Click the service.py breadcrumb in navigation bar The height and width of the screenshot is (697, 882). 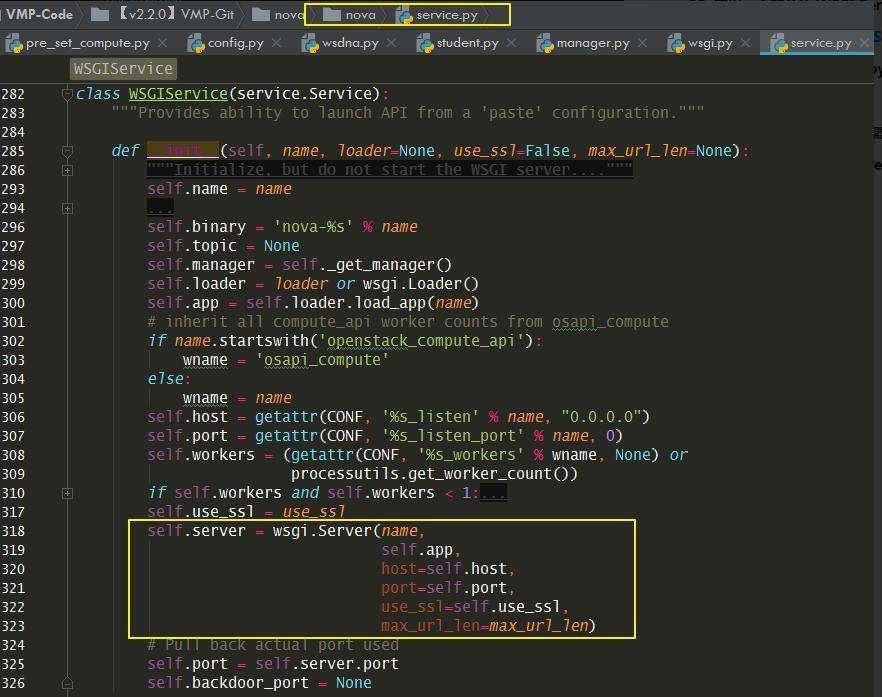[x=437, y=15]
